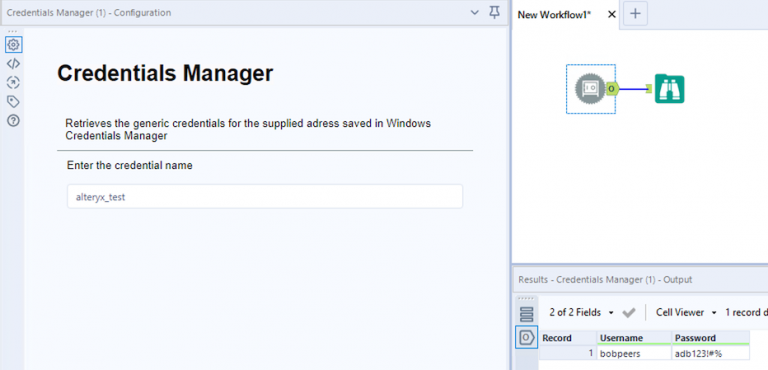
Task: Open the Configuration gear tab in sidebar
Action: [x=13, y=45]
